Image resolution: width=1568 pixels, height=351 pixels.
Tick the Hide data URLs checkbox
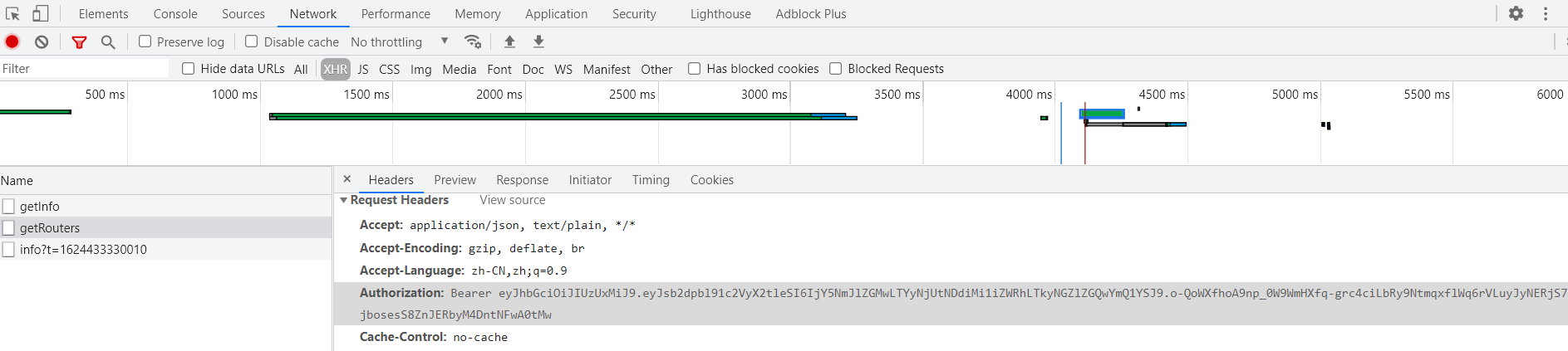(x=189, y=69)
